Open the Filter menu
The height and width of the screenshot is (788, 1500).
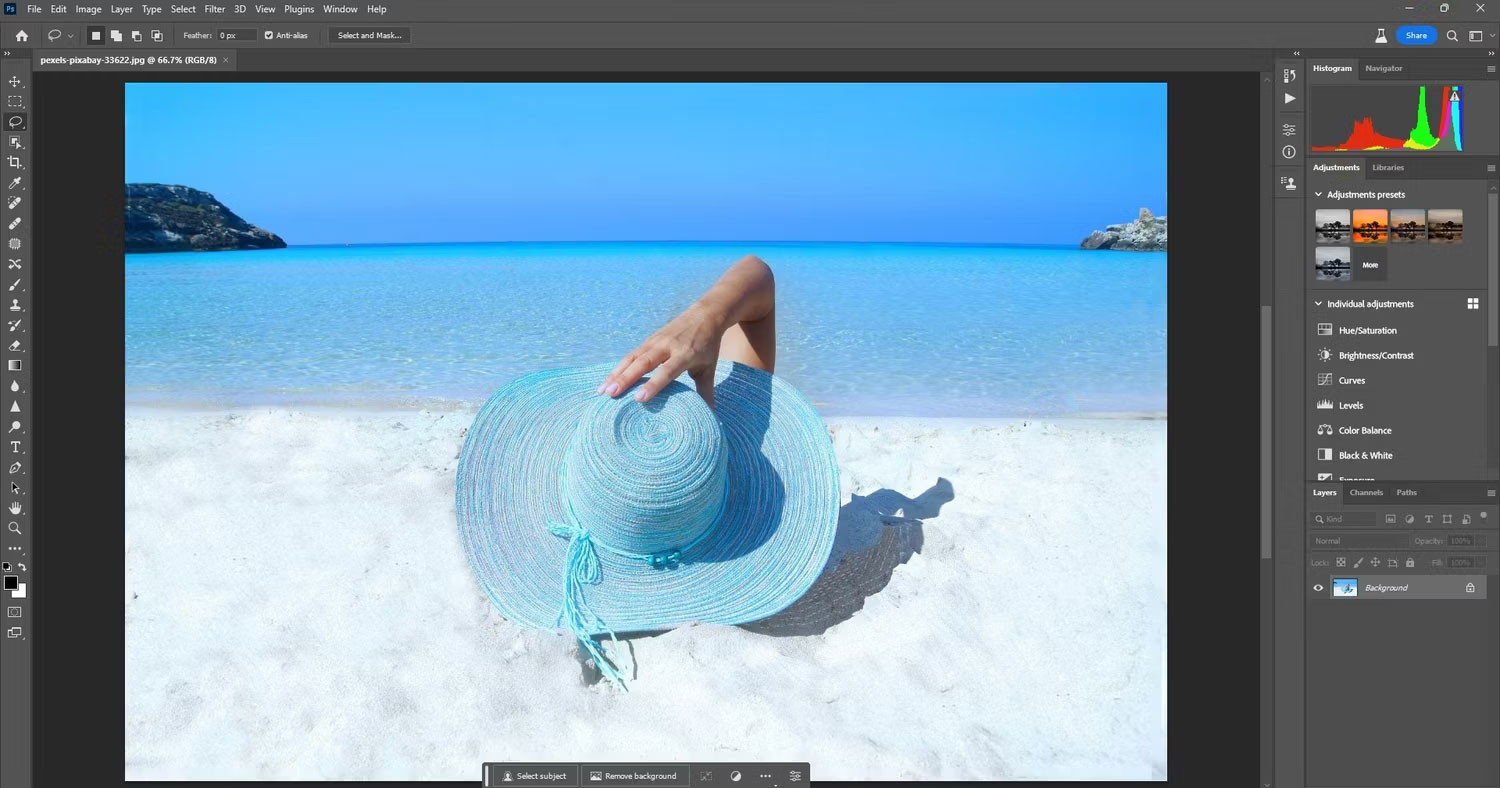click(x=214, y=9)
